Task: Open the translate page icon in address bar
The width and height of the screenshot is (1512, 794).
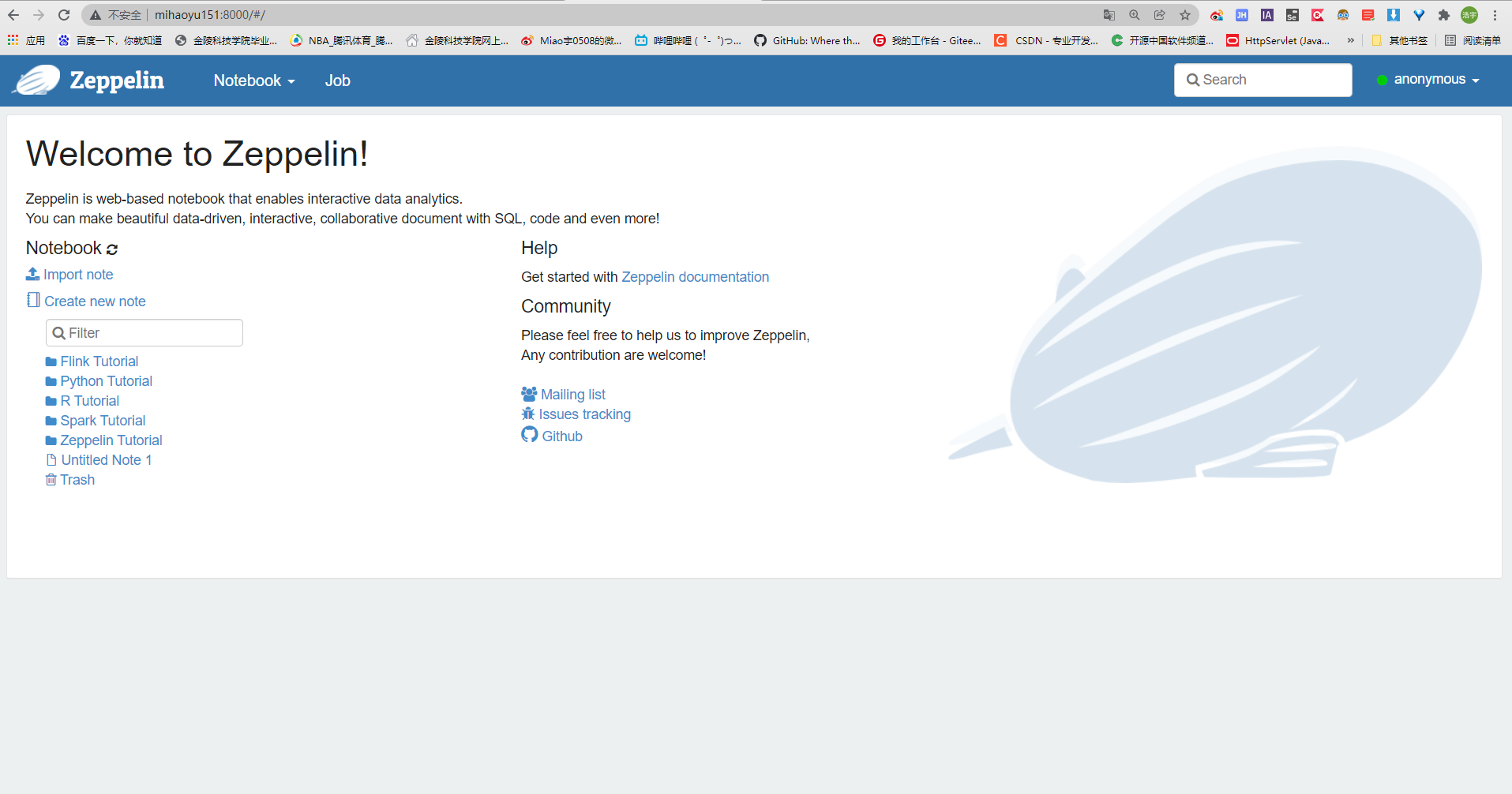Action: pyautogui.click(x=1109, y=15)
